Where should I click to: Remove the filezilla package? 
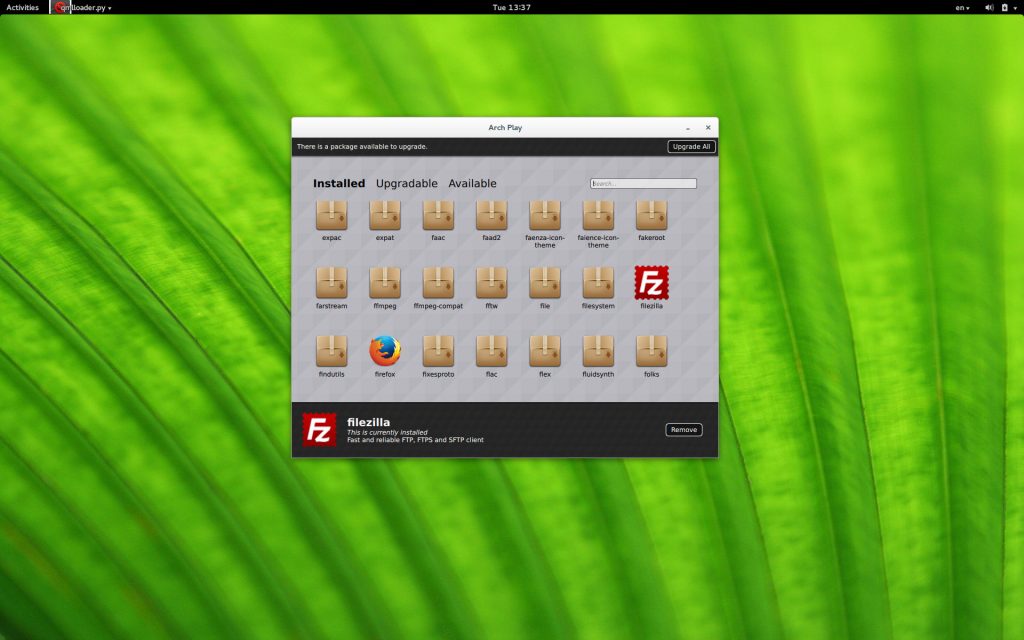pyautogui.click(x=684, y=430)
